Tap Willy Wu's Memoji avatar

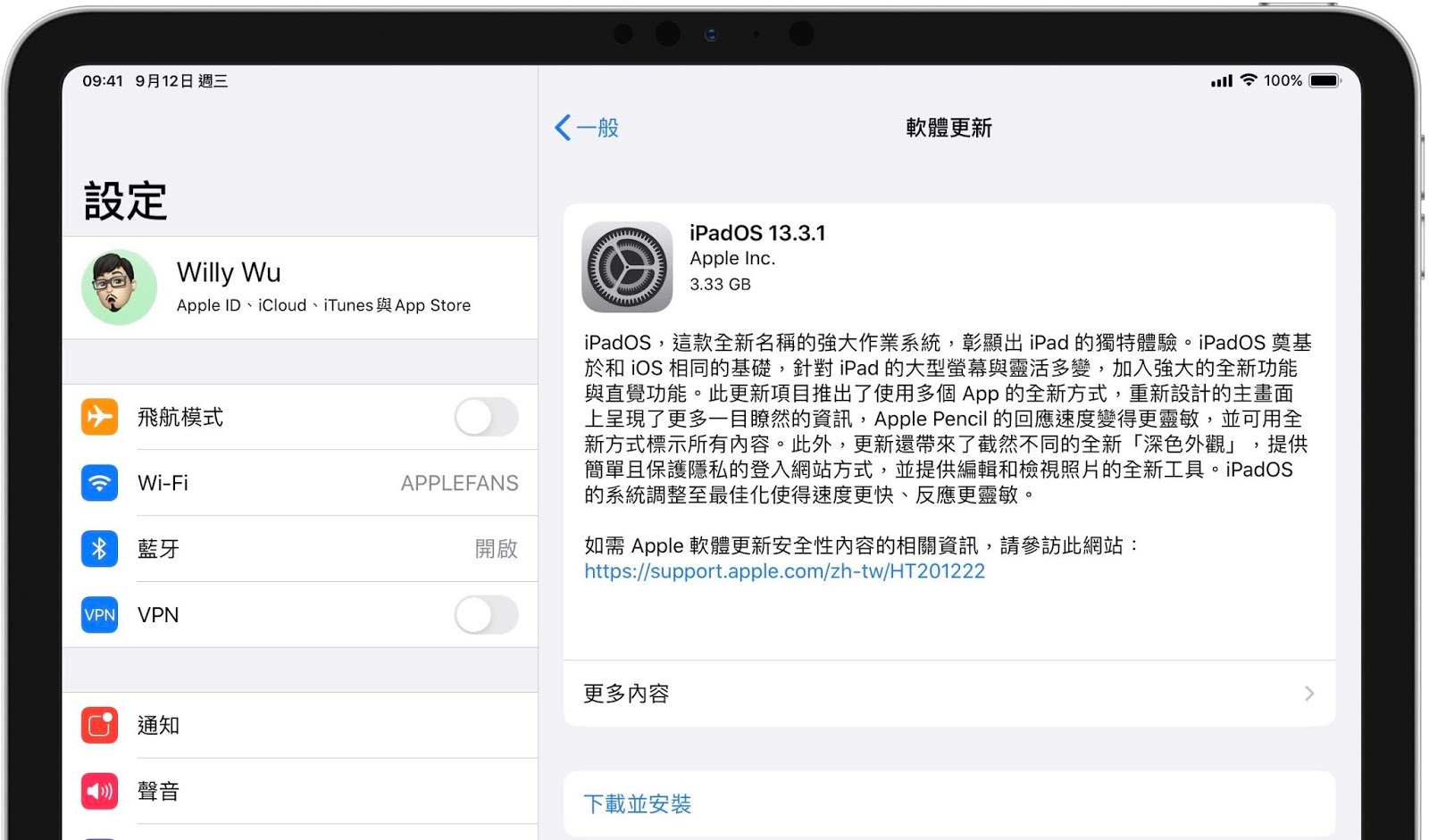(x=119, y=287)
